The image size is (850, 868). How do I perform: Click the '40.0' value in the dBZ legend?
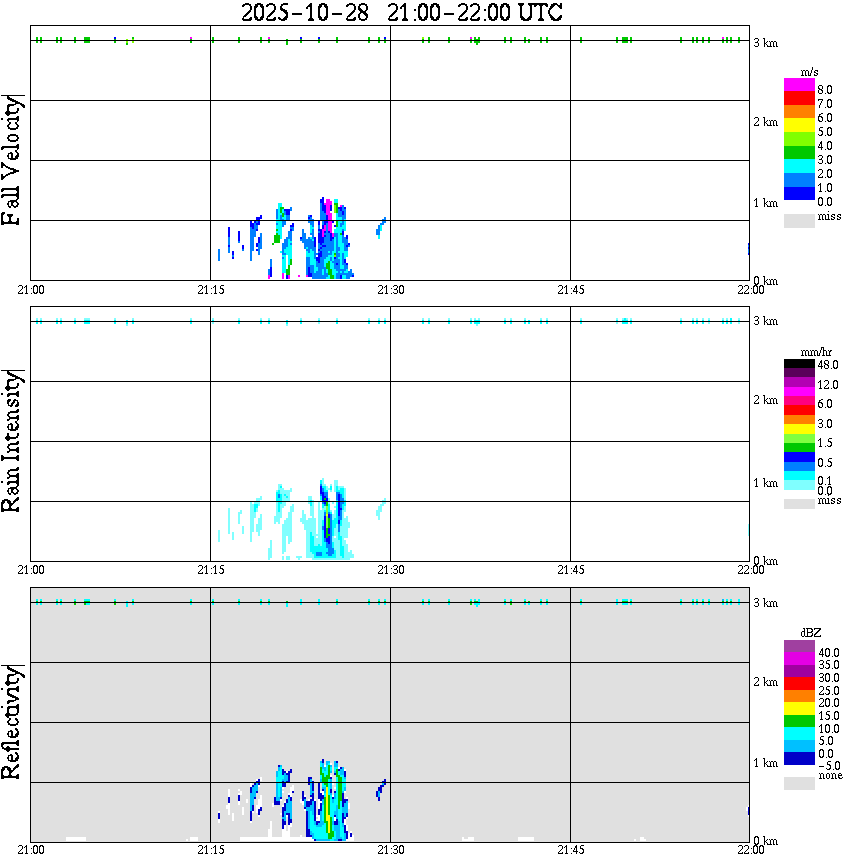[829, 653]
